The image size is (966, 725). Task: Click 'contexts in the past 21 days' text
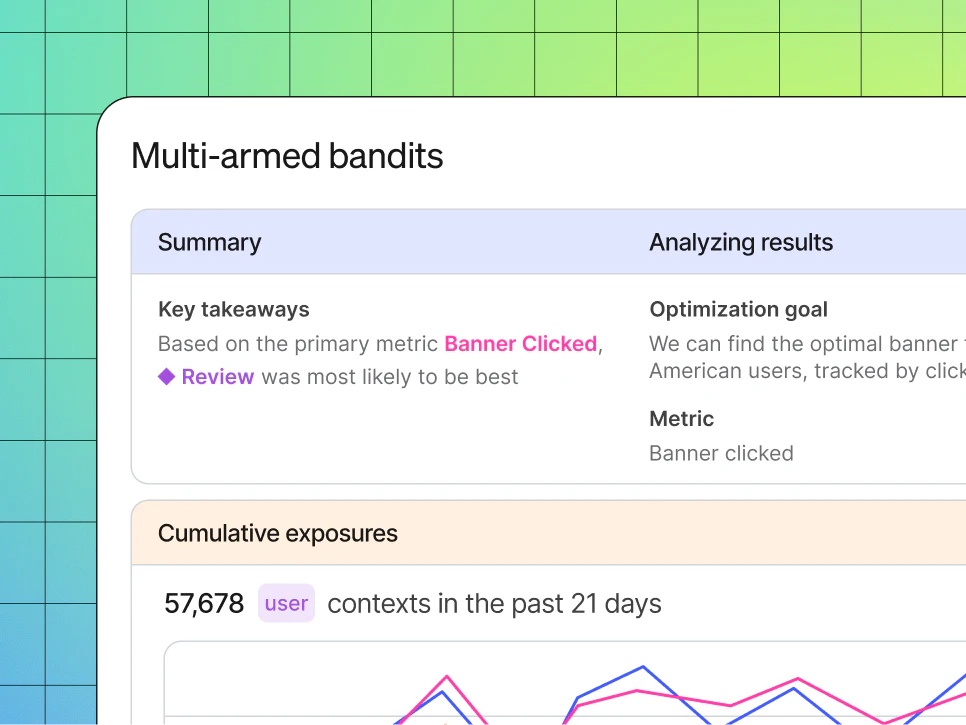tap(494, 604)
